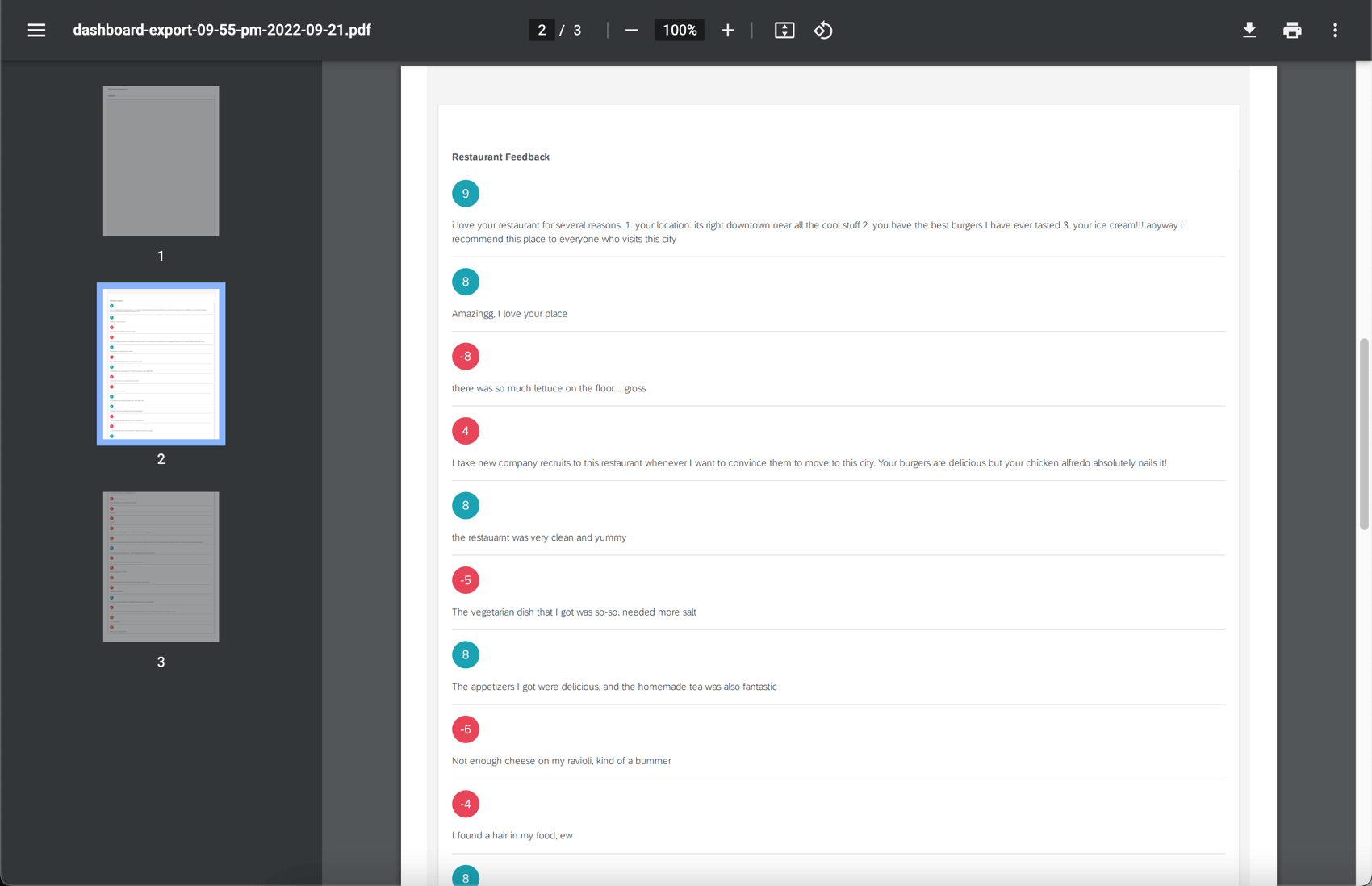This screenshot has width=1372, height=886.
Task: Open page 1 thumbnail
Action: [161, 161]
